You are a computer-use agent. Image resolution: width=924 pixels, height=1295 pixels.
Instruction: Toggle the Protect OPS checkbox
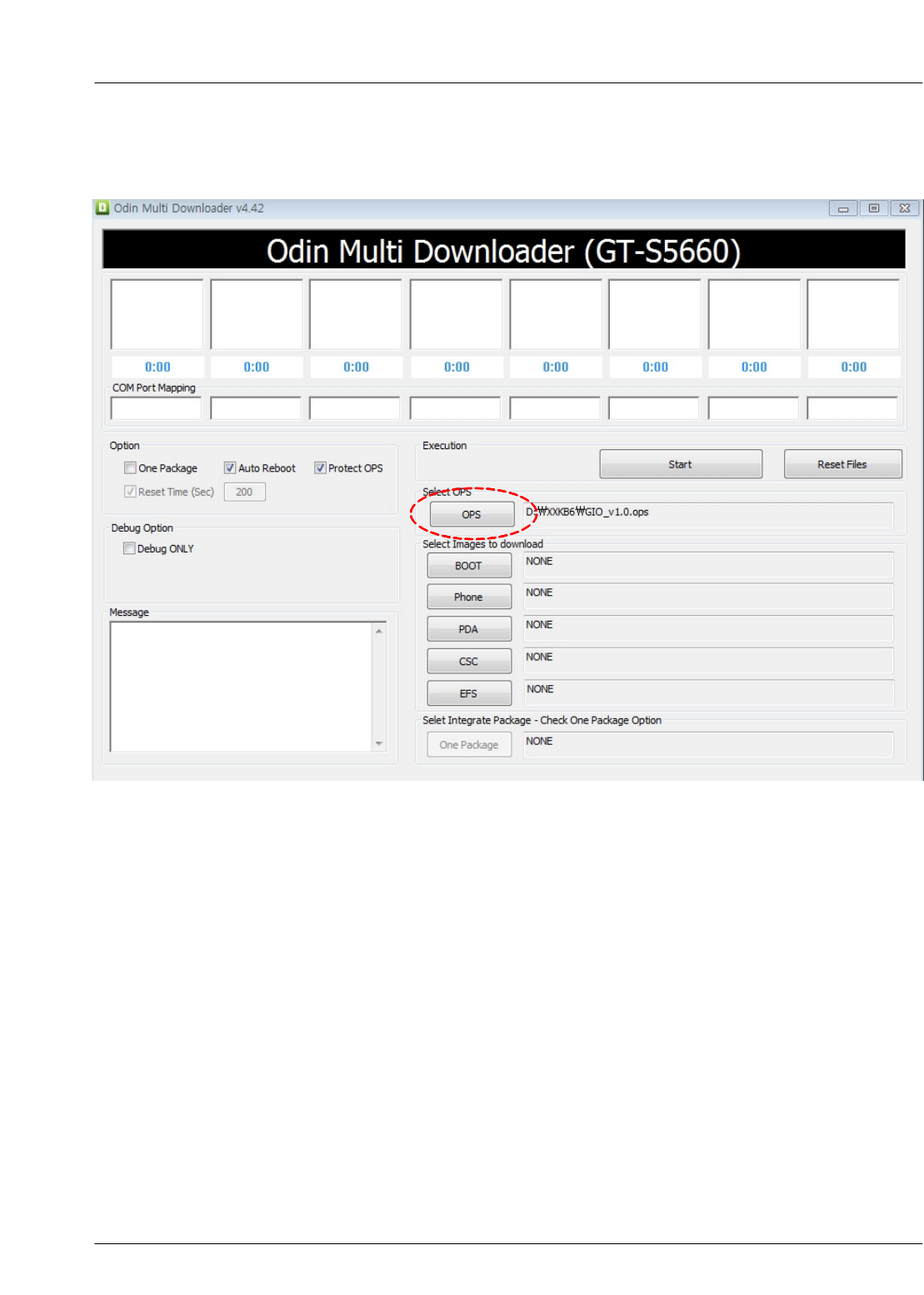[320, 467]
